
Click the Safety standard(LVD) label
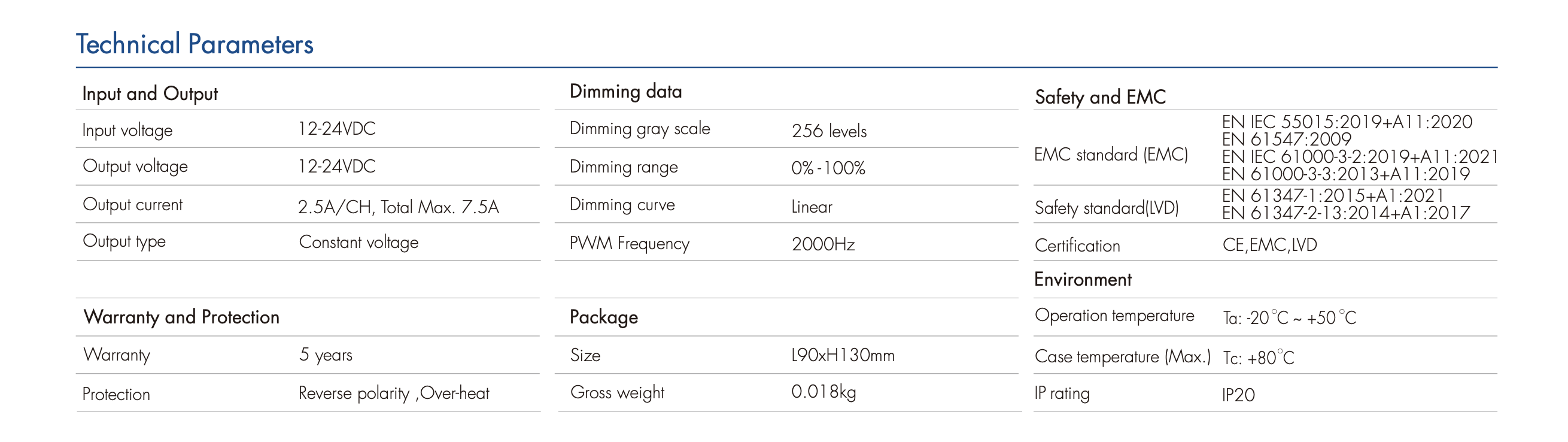[1107, 208]
